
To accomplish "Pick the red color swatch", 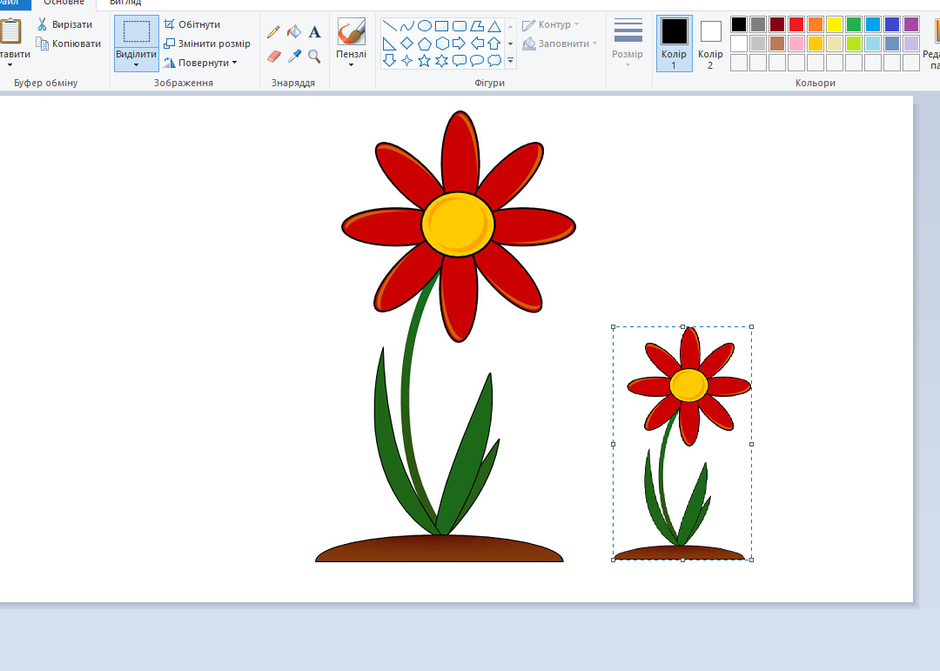I will pyautogui.click(x=796, y=25).
